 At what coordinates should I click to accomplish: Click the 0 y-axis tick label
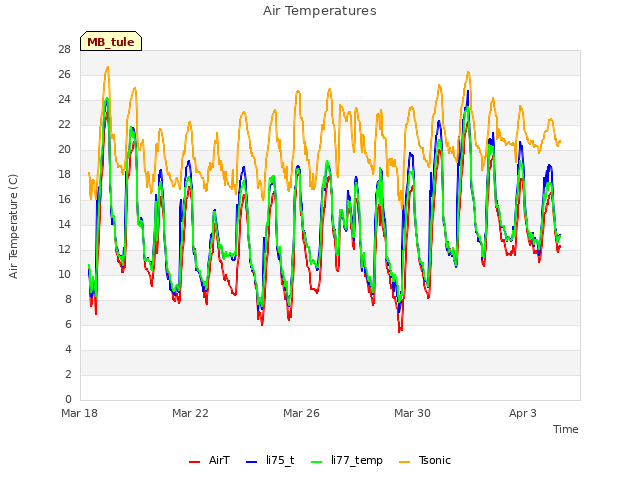(68, 399)
